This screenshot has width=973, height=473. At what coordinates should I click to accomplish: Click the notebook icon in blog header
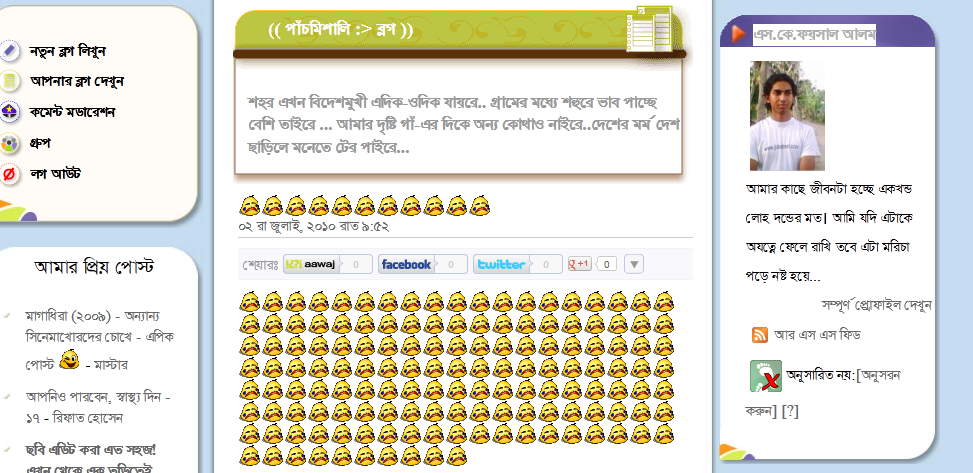tap(649, 29)
